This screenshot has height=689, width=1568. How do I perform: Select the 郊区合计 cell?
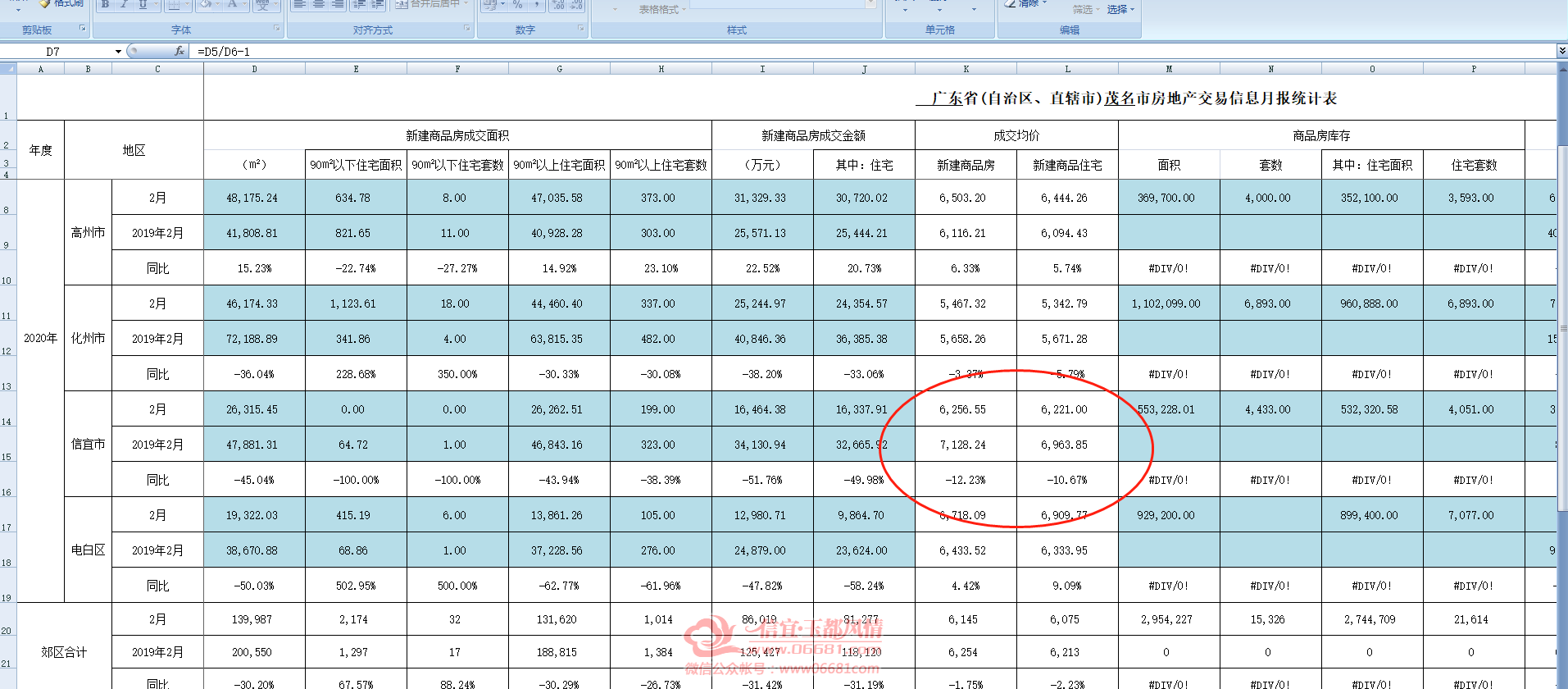[64, 652]
